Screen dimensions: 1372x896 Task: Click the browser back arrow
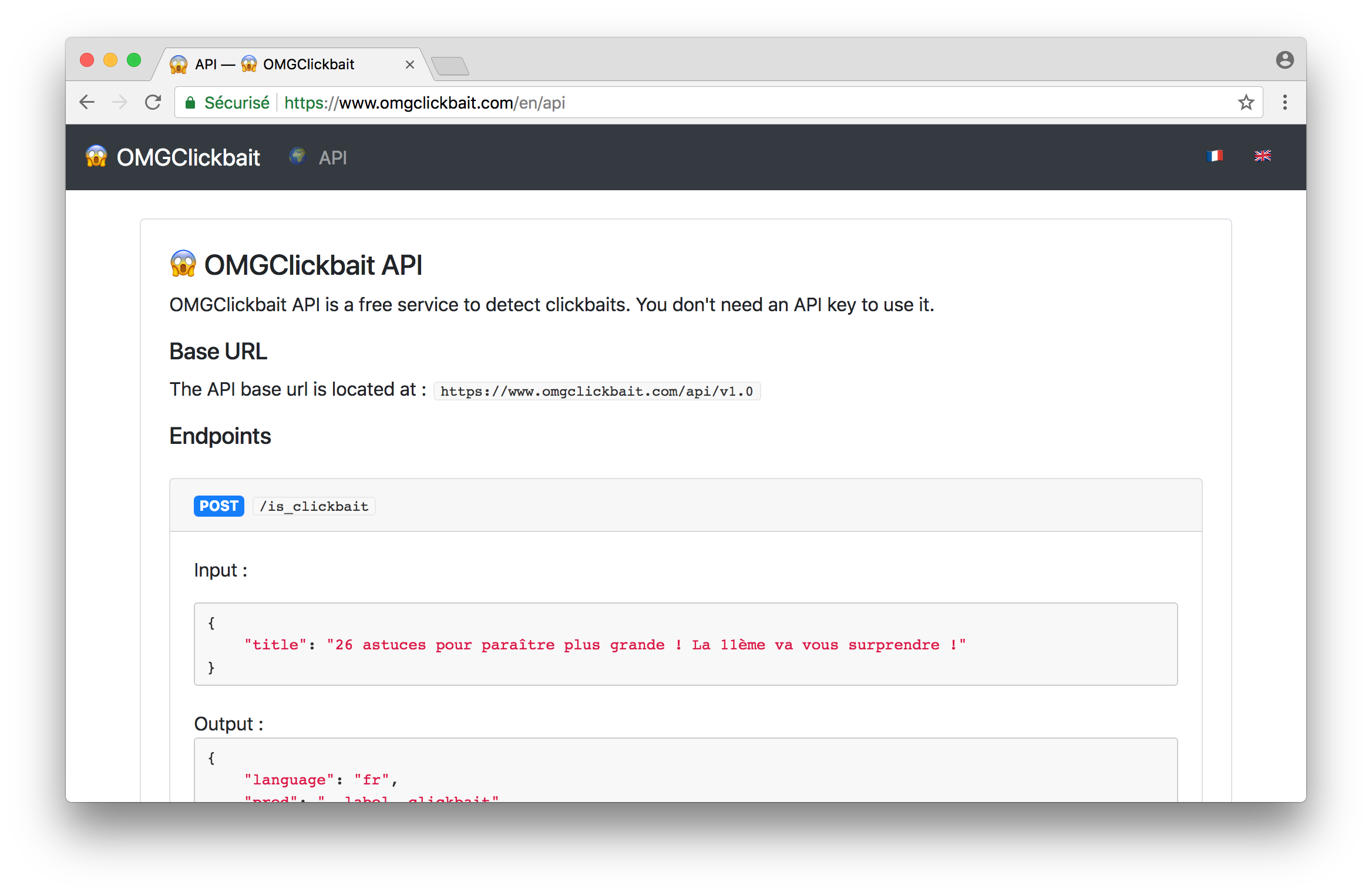point(87,103)
